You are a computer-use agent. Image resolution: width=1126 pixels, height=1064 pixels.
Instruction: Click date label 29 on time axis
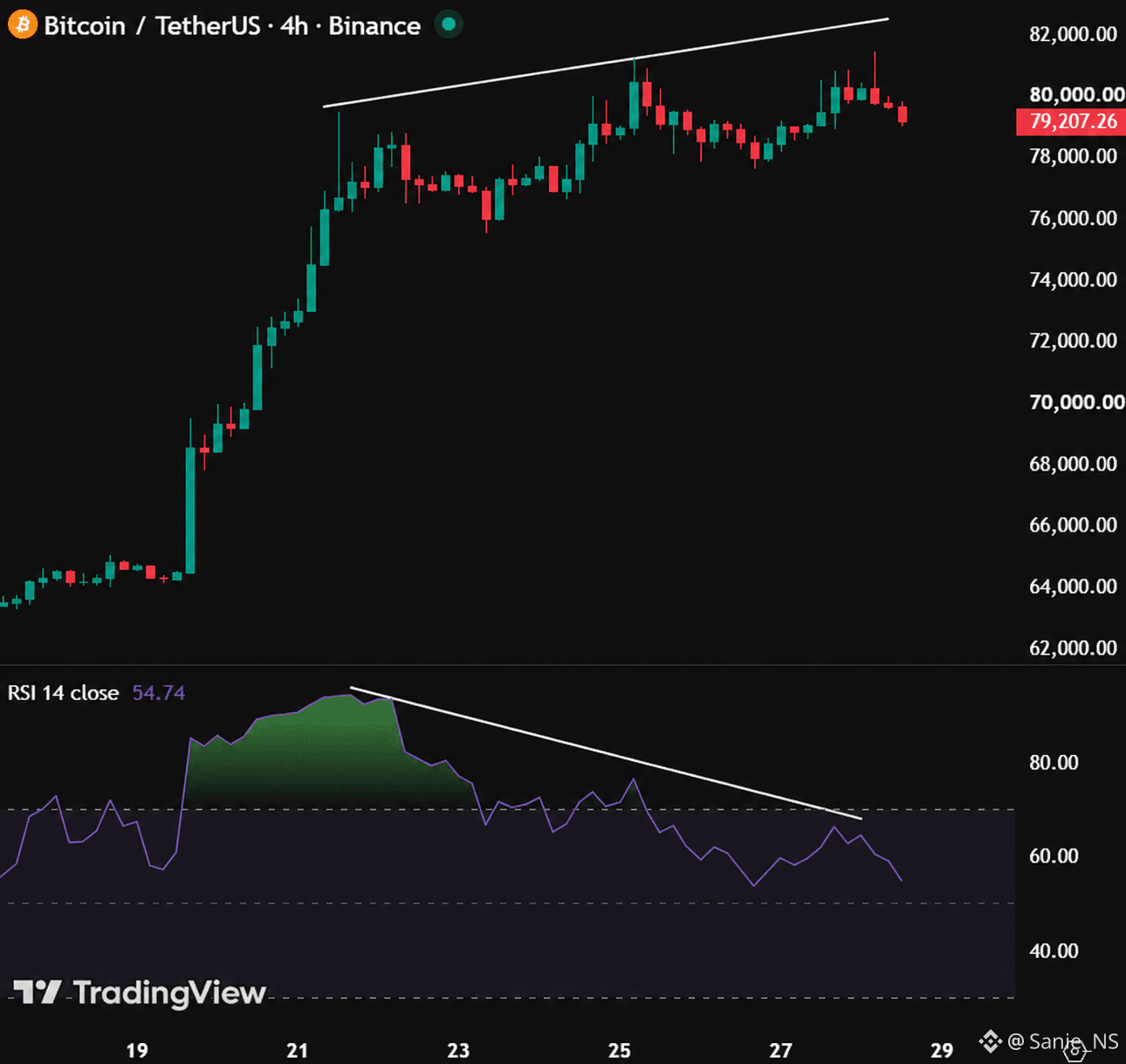coord(942,1050)
